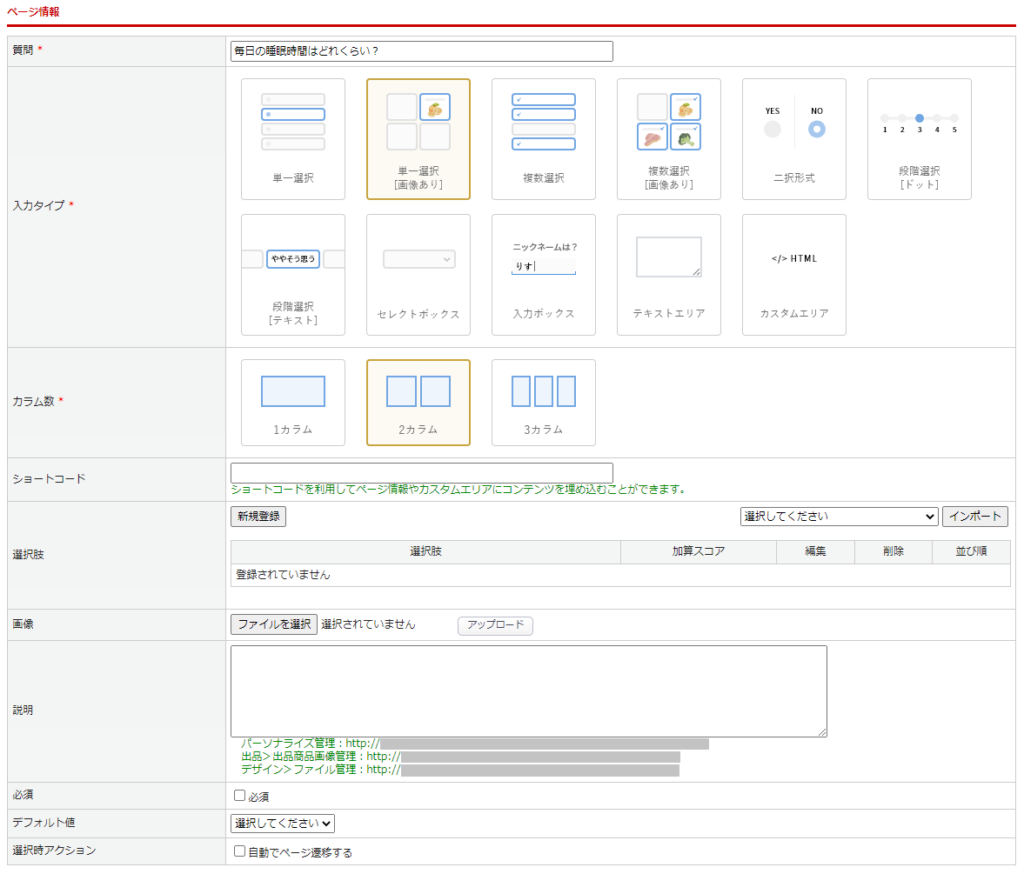The image size is (1024, 874).
Task: Select the 入力ボックス input type
Action: [x=543, y=274]
